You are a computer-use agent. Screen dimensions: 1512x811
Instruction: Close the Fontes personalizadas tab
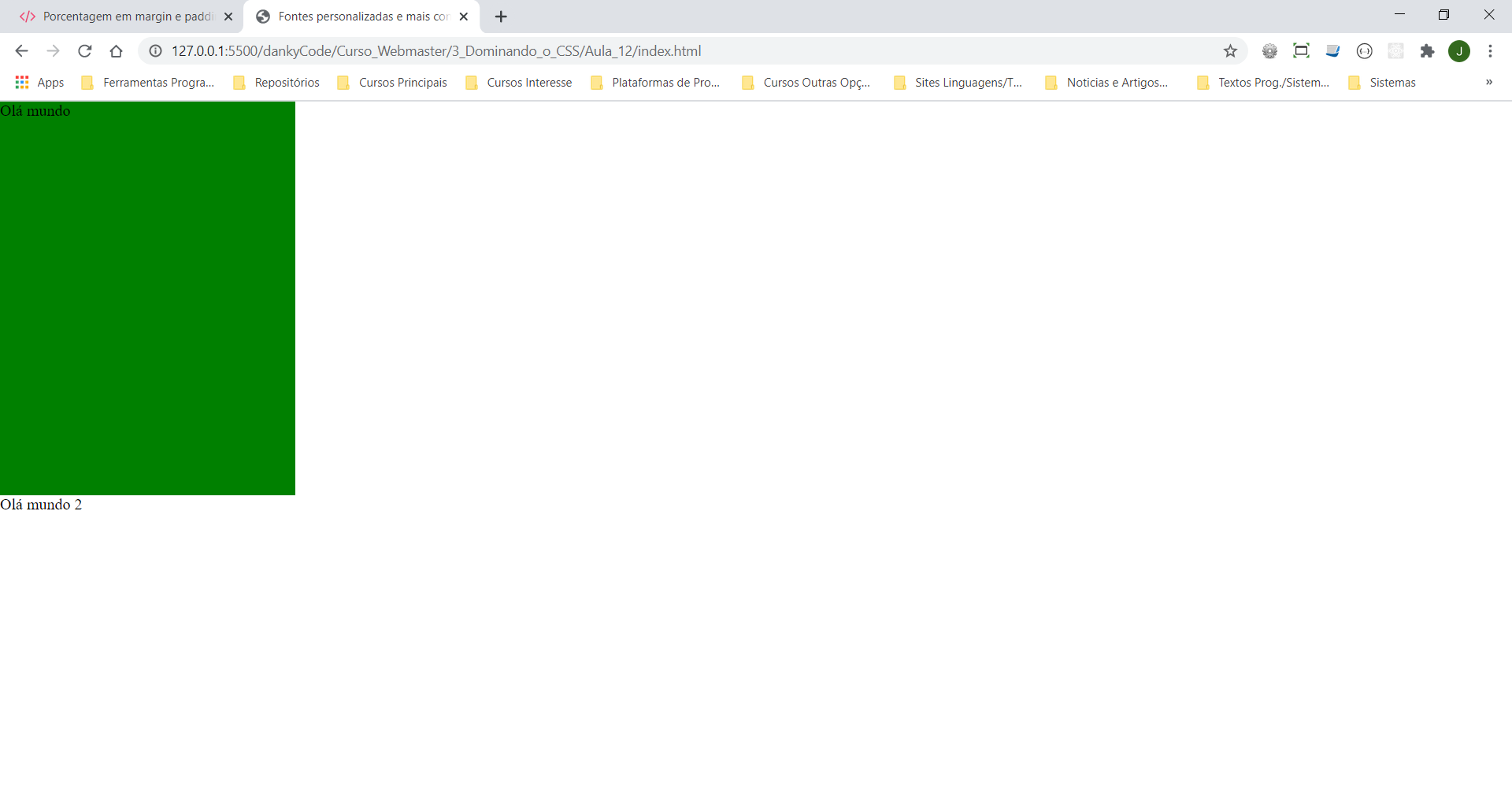[x=464, y=17]
